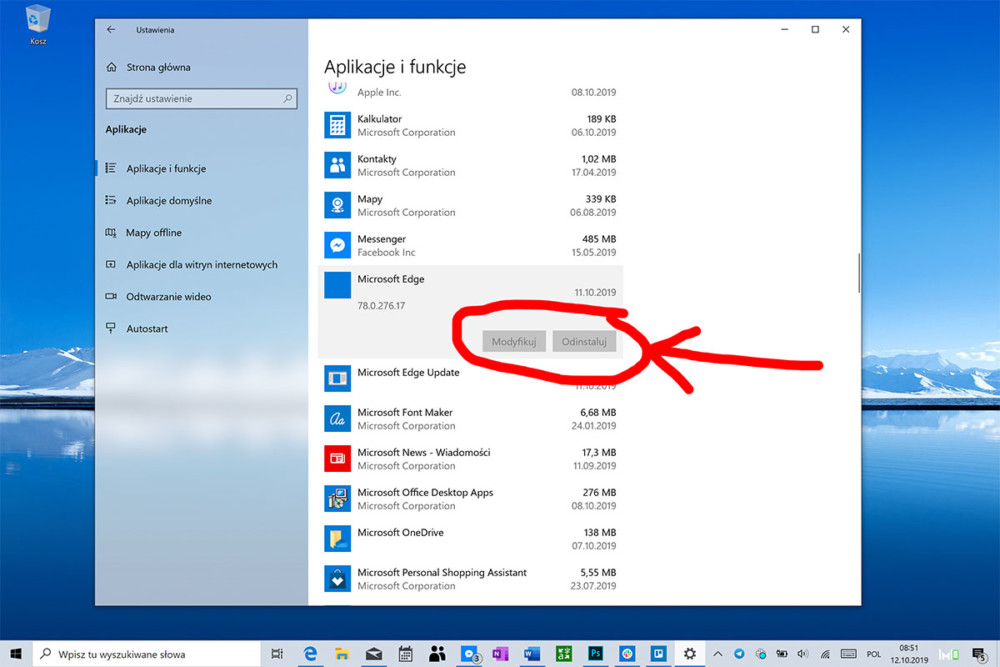Click the Microsoft Edge Update icon

[x=337, y=379]
